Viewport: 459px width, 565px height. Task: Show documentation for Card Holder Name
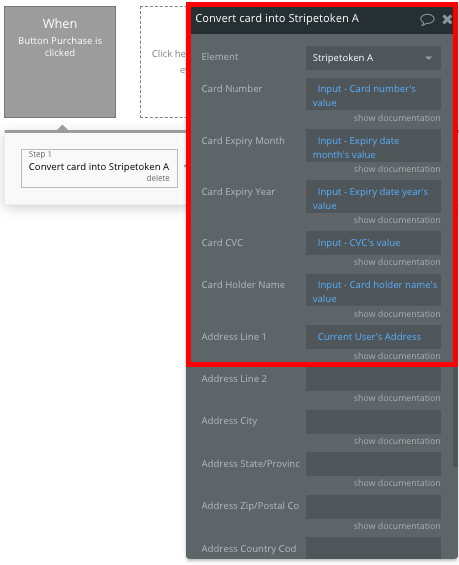(x=397, y=314)
